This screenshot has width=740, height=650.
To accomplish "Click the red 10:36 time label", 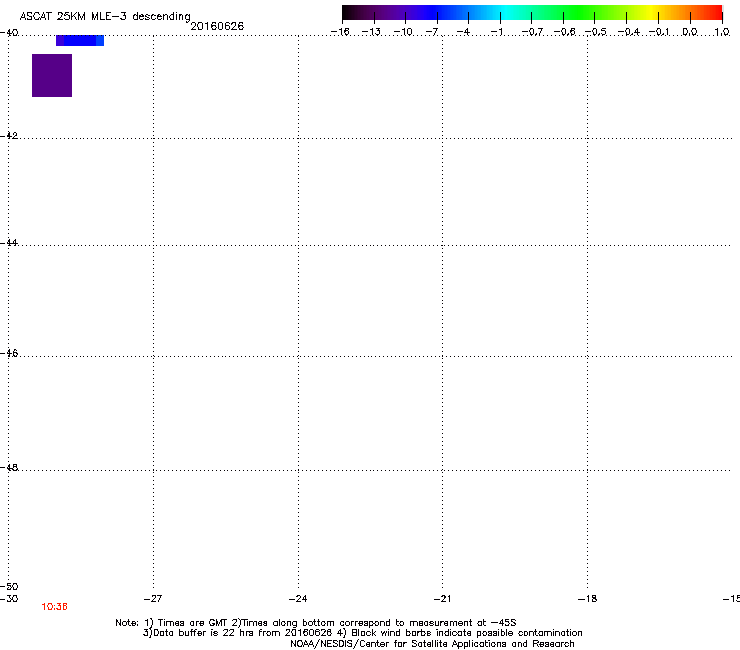I will [x=54, y=607].
